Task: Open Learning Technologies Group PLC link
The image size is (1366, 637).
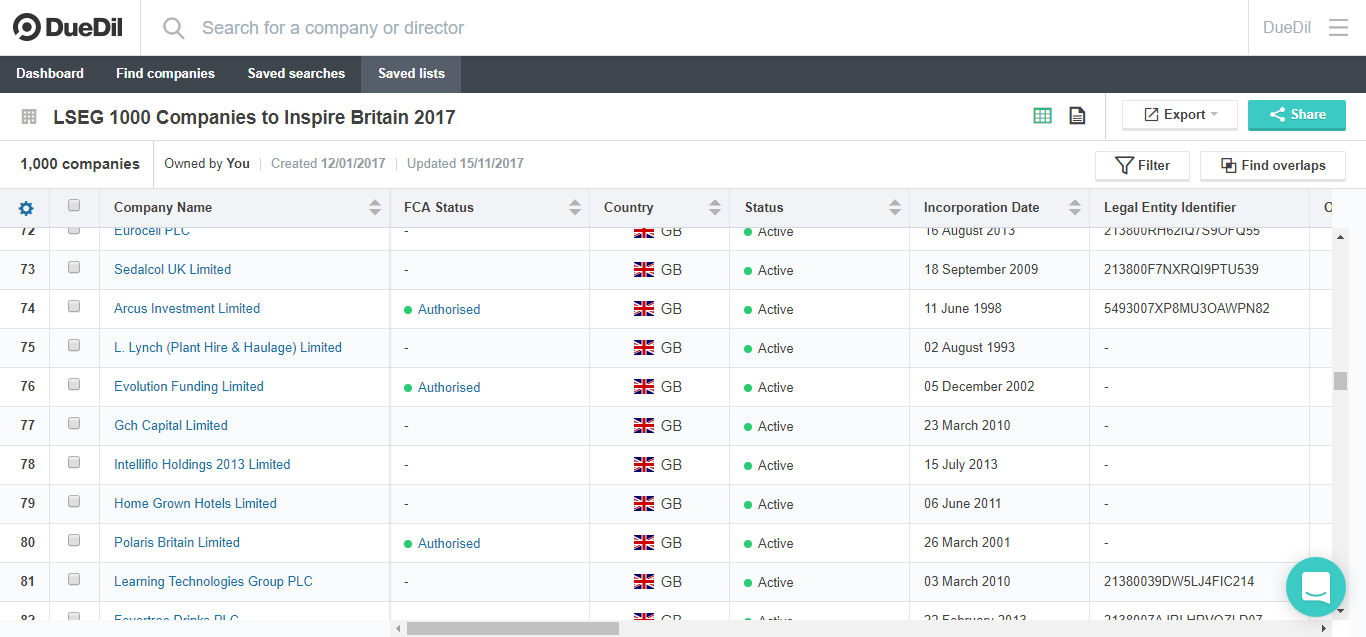Action: coord(213,582)
